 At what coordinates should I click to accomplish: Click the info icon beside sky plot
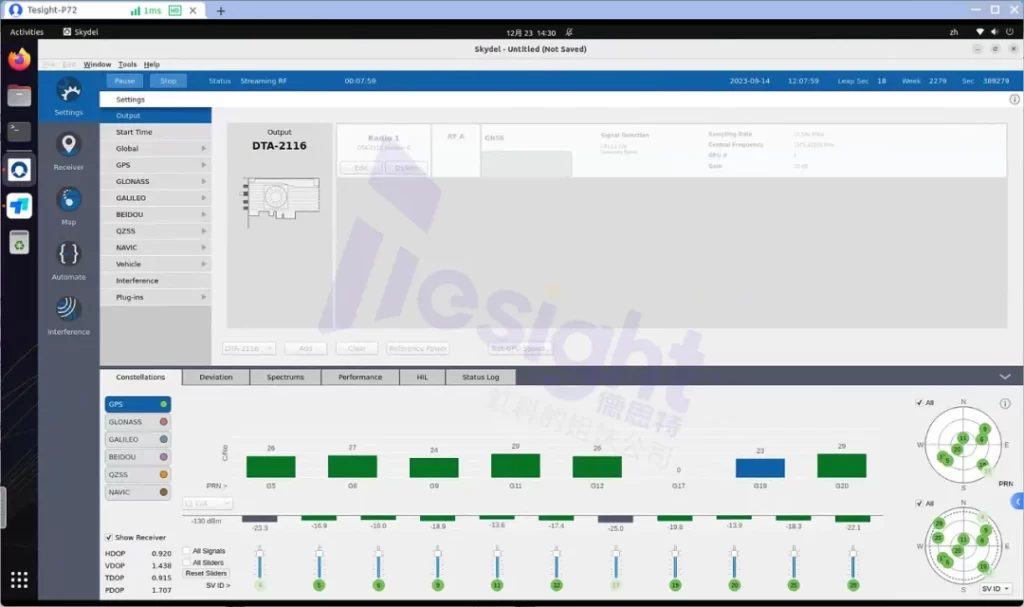point(1005,404)
